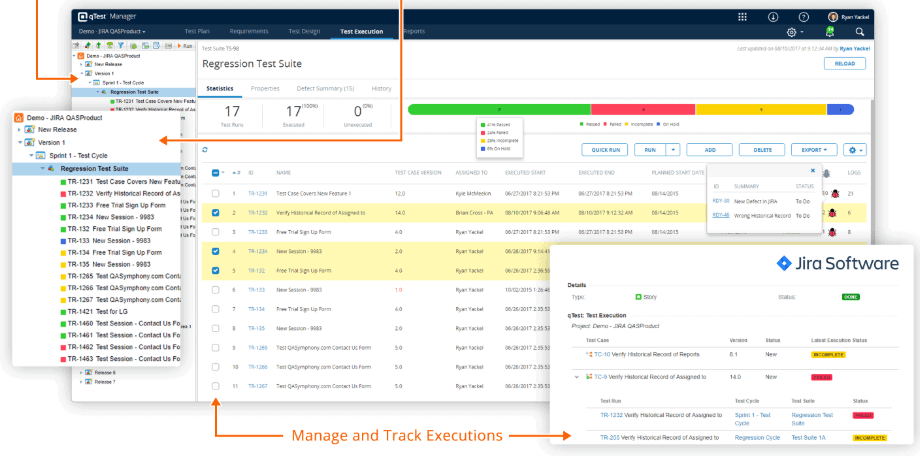Collapse TC-9 row in Jira panel

click(x=577, y=377)
